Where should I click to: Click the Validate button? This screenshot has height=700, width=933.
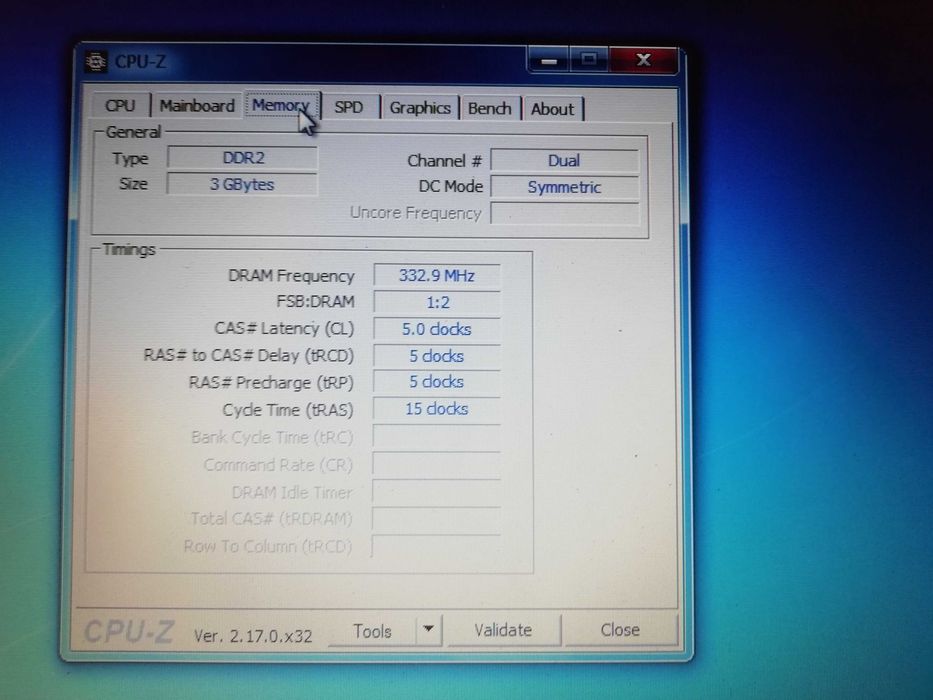coord(503,630)
